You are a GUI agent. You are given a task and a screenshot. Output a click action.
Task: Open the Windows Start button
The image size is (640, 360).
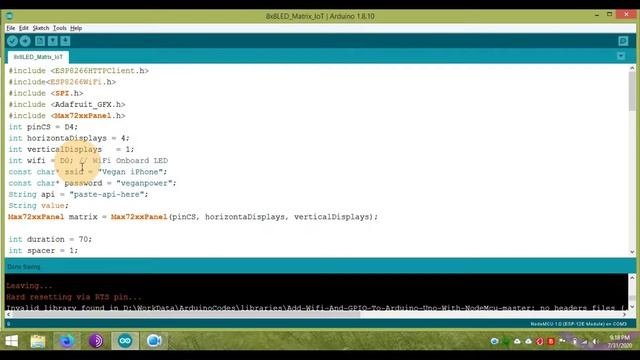11,341
